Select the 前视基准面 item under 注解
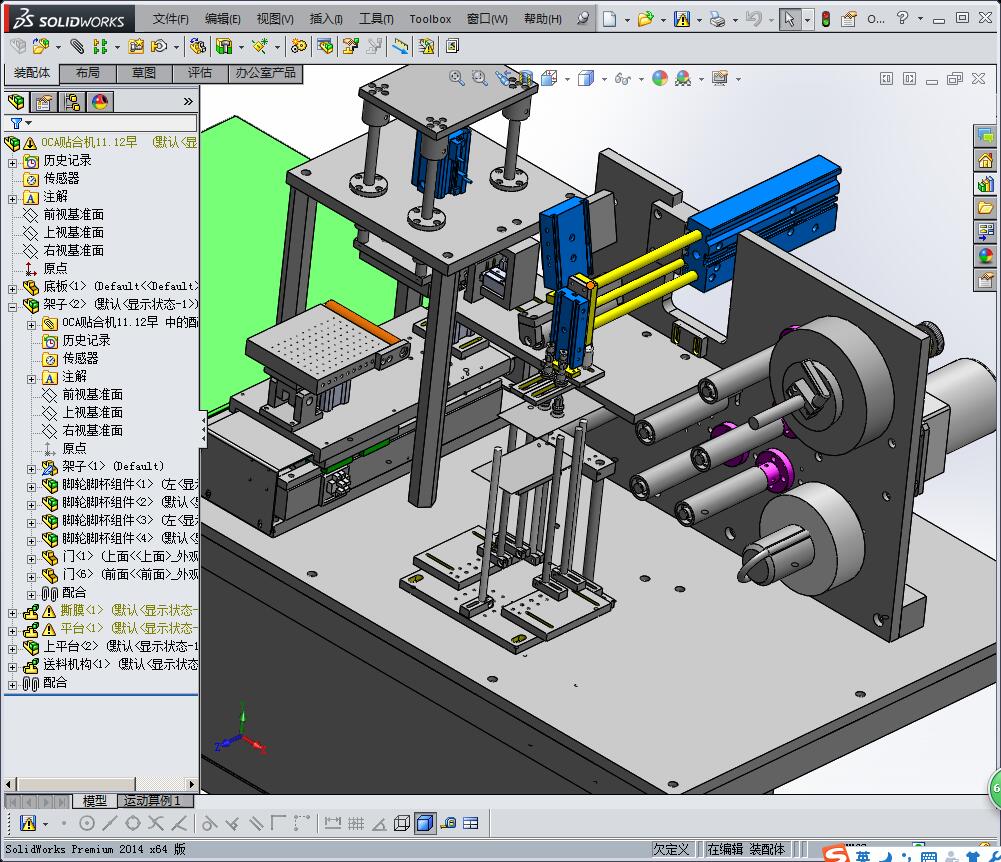 click(x=73, y=215)
